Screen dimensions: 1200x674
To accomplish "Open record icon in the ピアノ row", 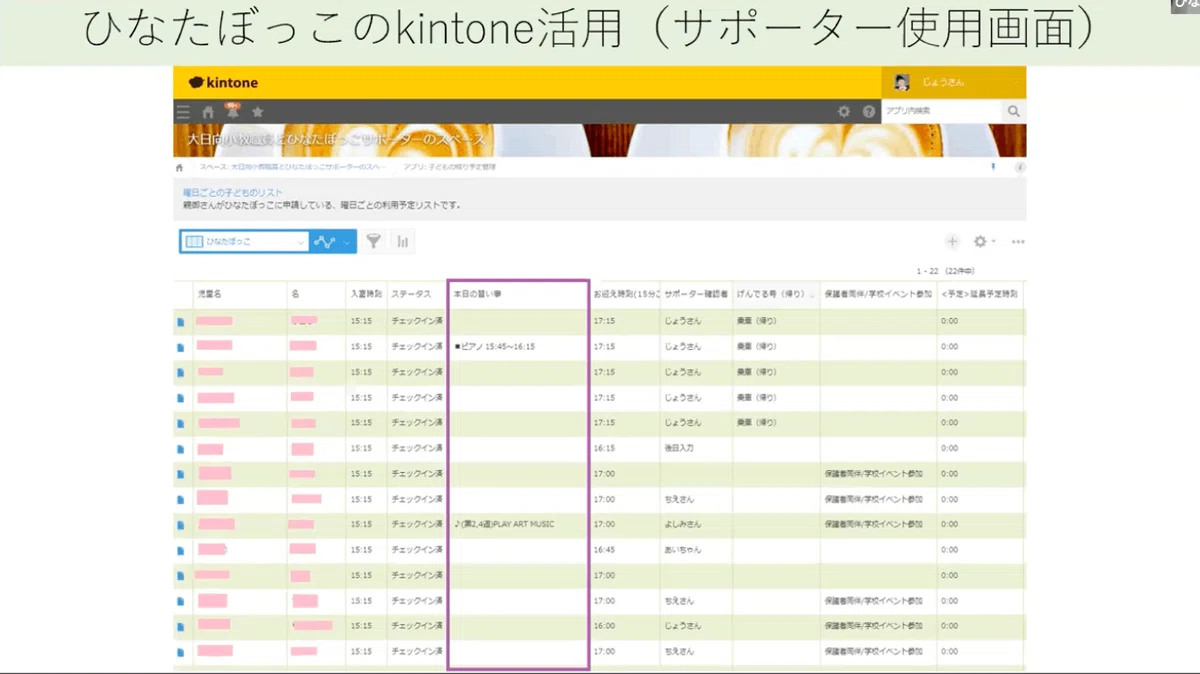I will pos(181,346).
